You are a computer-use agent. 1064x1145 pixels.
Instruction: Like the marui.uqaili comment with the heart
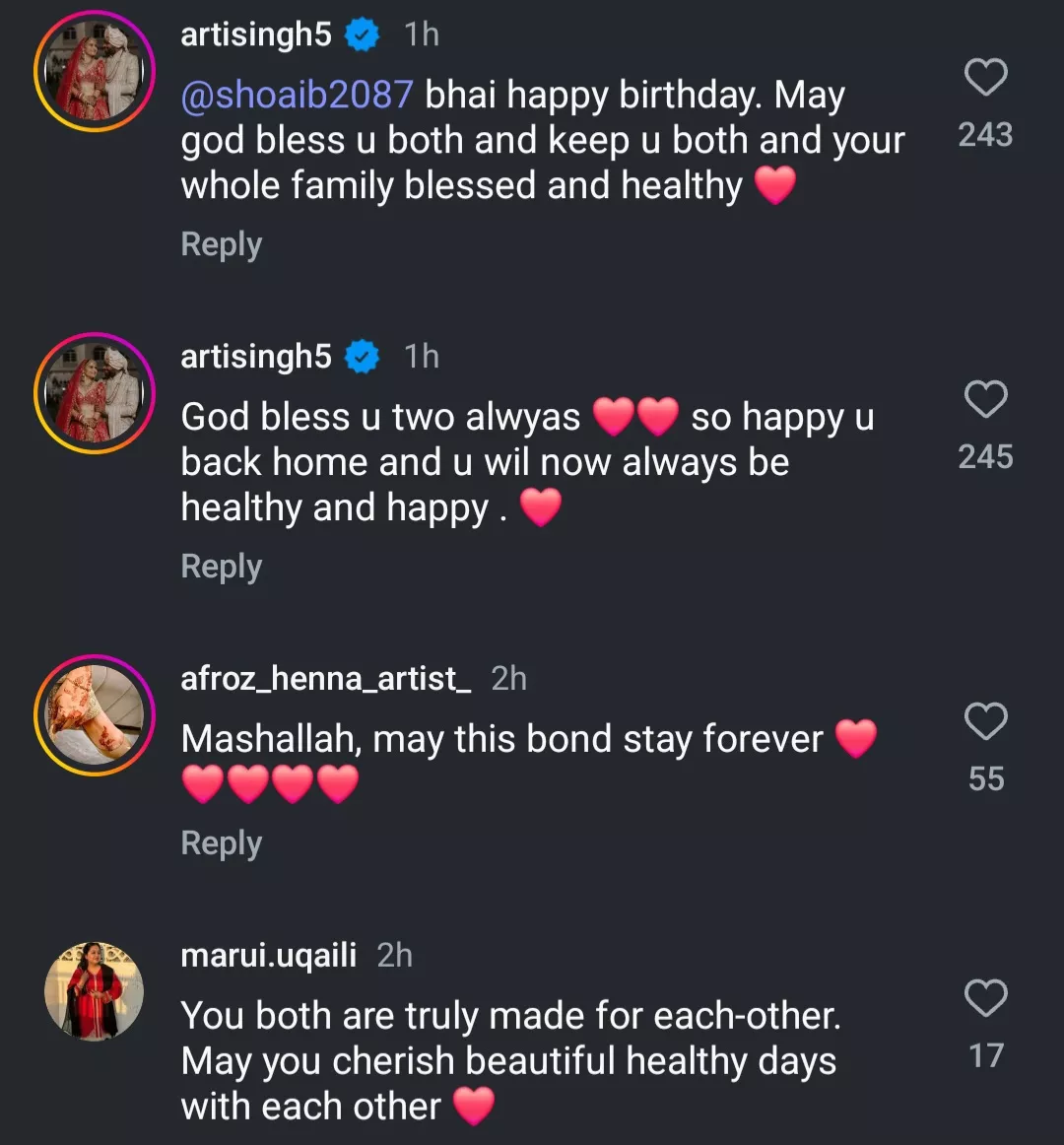click(985, 999)
